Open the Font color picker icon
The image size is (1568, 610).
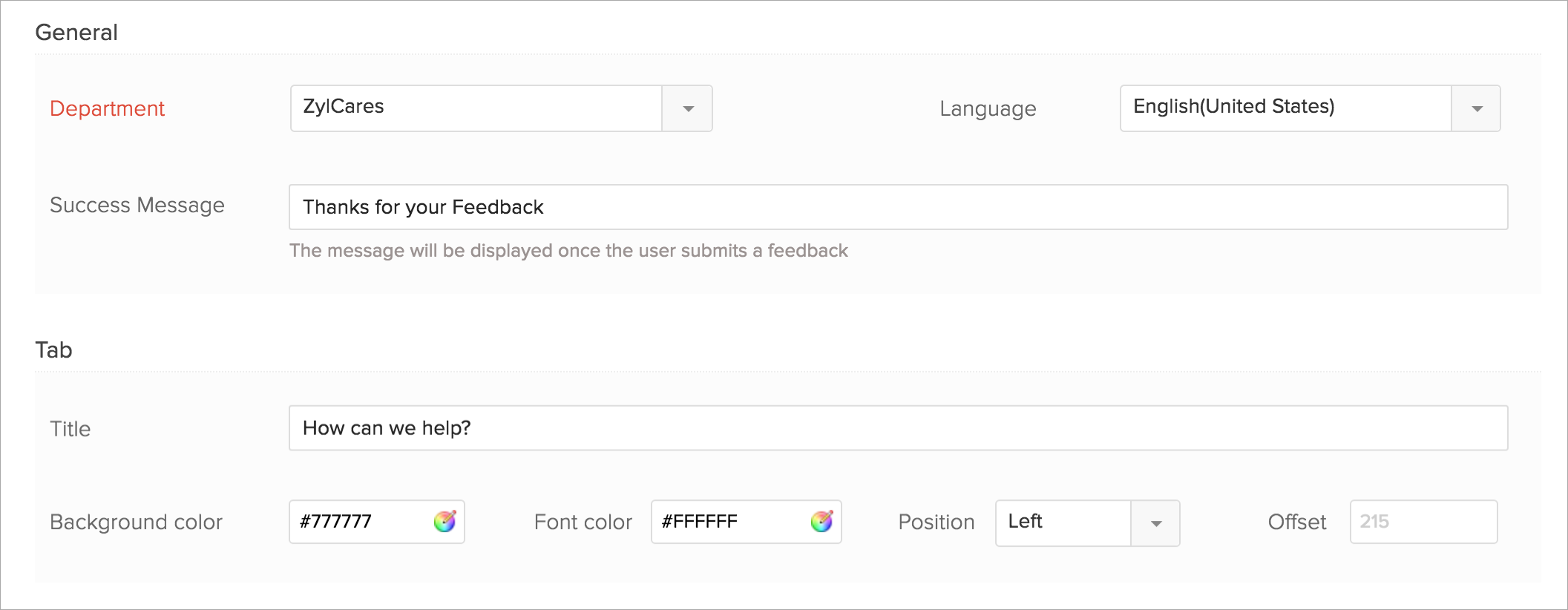pyautogui.click(x=821, y=522)
